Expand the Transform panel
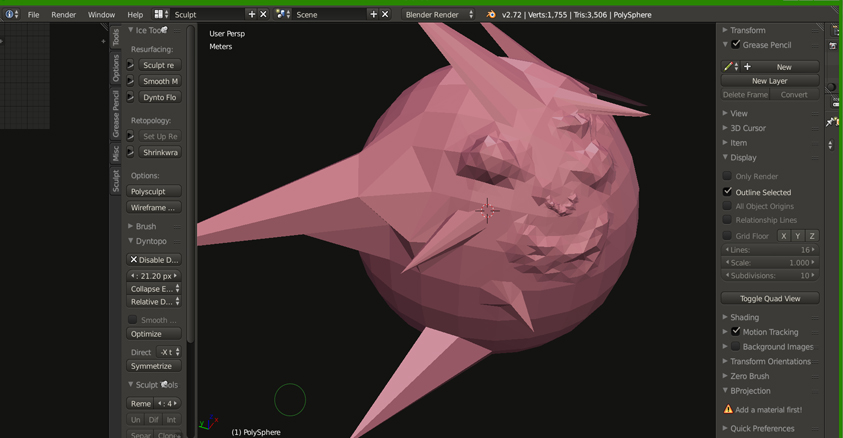Image resolution: width=843 pixels, height=438 pixels. (725, 30)
